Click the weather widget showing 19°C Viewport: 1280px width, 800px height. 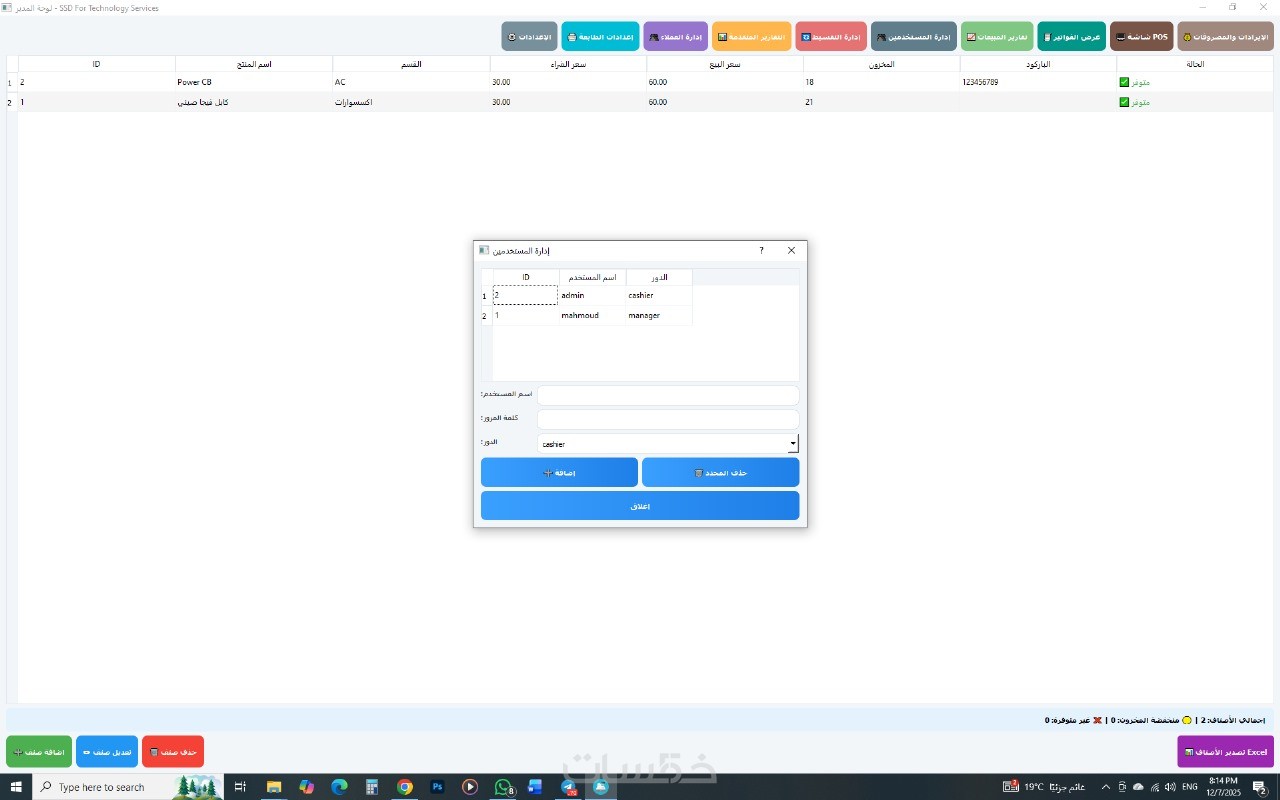pos(1044,787)
